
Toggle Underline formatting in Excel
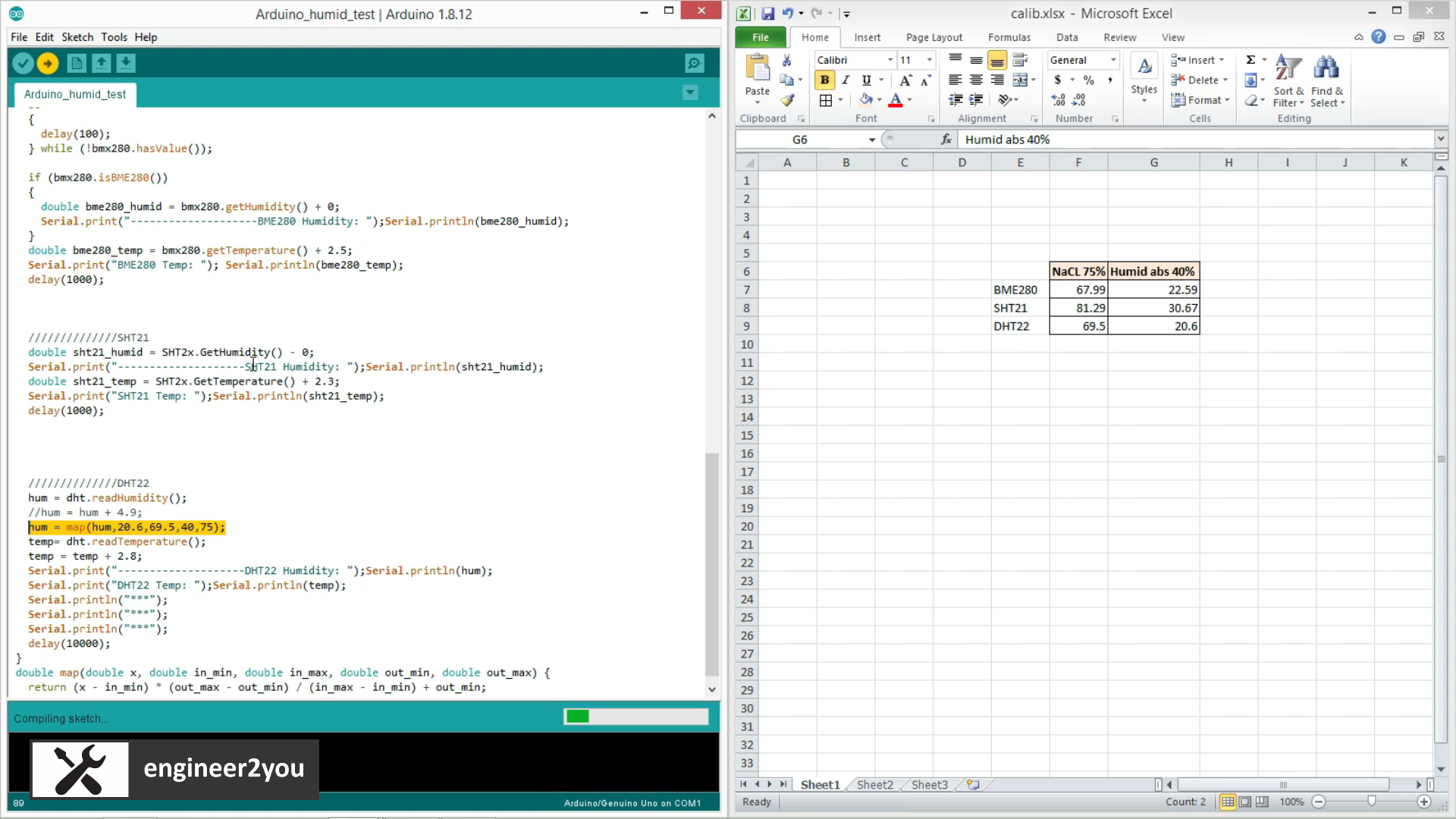(x=866, y=80)
